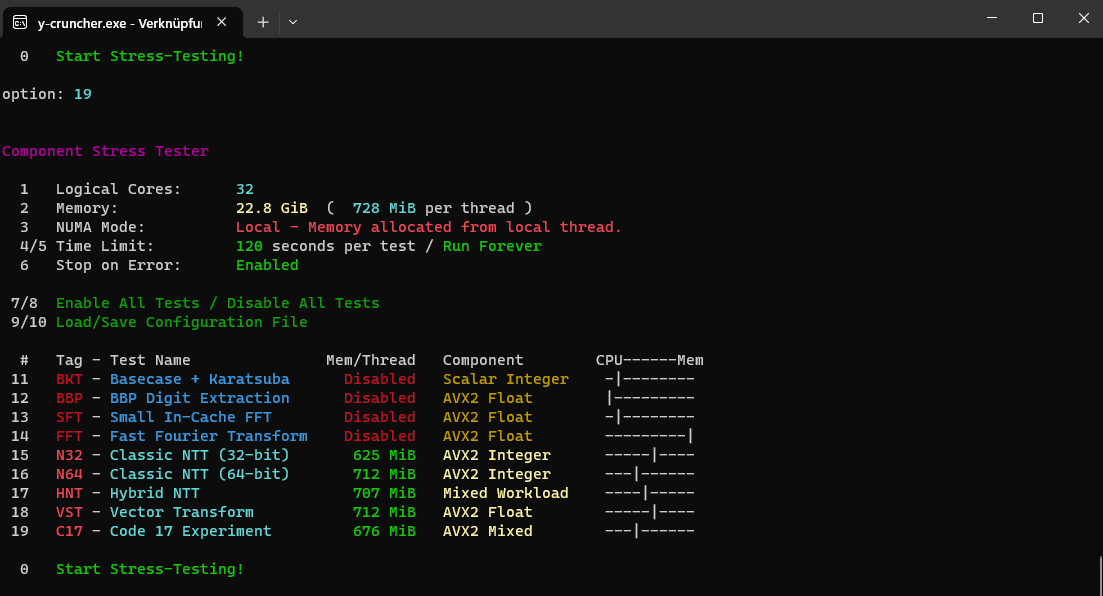This screenshot has width=1103, height=596.
Task: Click 'Disabled' in the BKT row
Action: point(380,379)
